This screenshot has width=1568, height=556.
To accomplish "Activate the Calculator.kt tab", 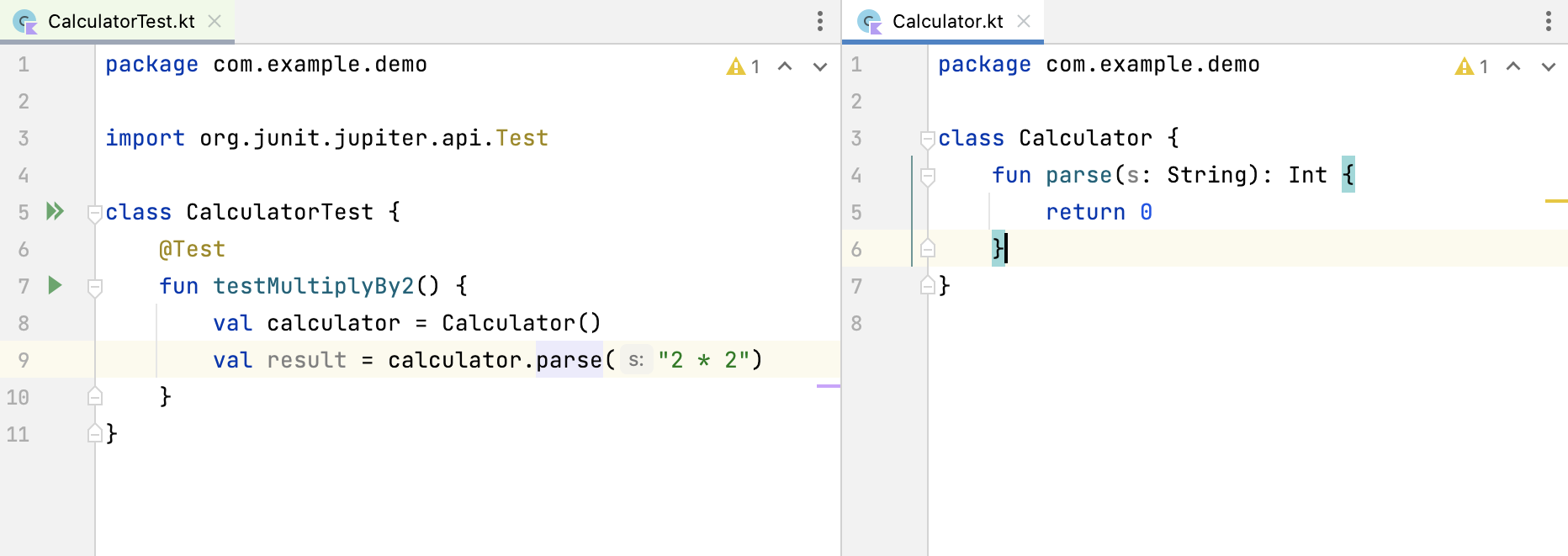I will [x=947, y=21].
